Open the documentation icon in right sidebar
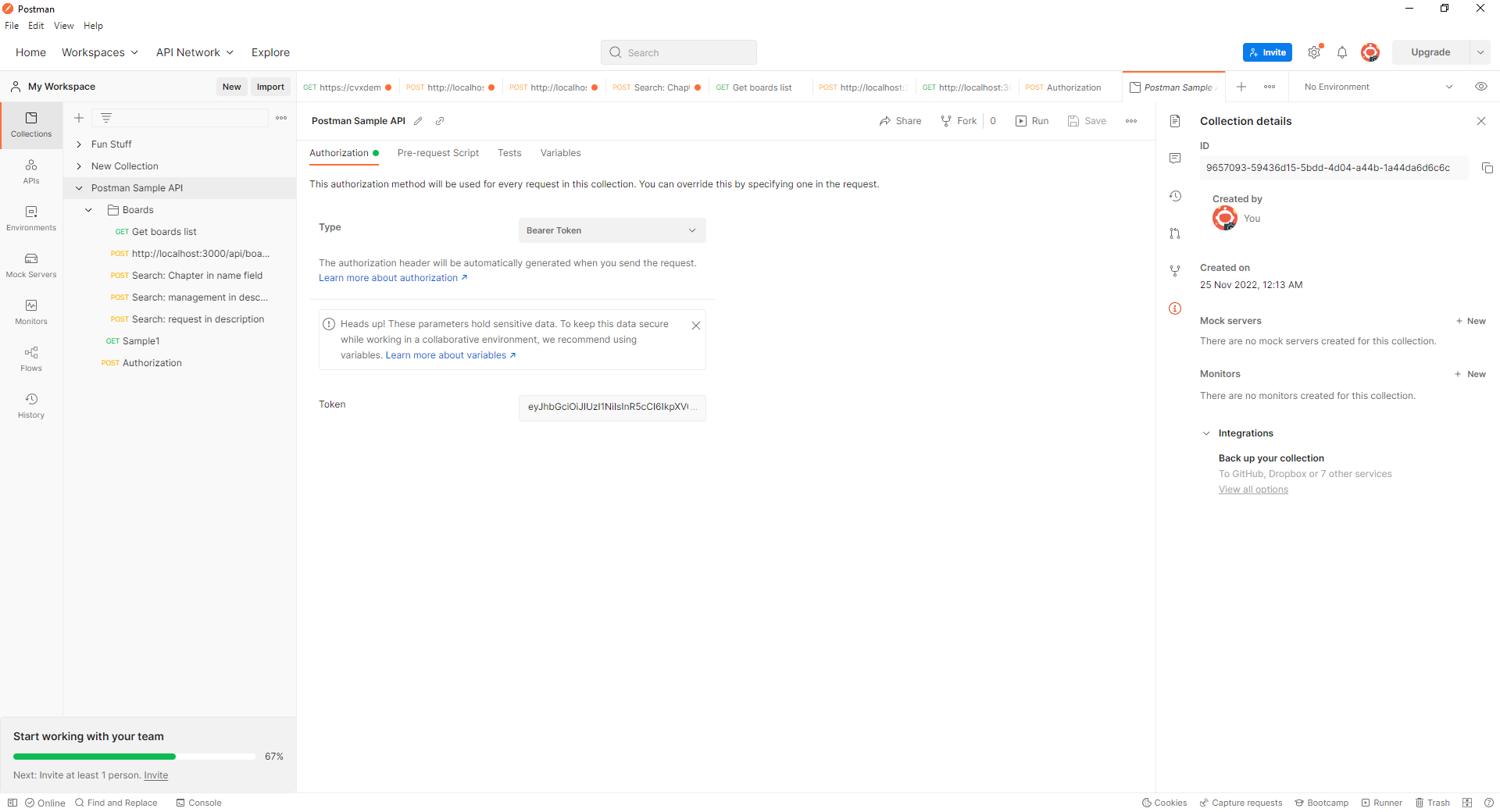Image resolution: width=1500 pixels, height=812 pixels. [1175, 121]
